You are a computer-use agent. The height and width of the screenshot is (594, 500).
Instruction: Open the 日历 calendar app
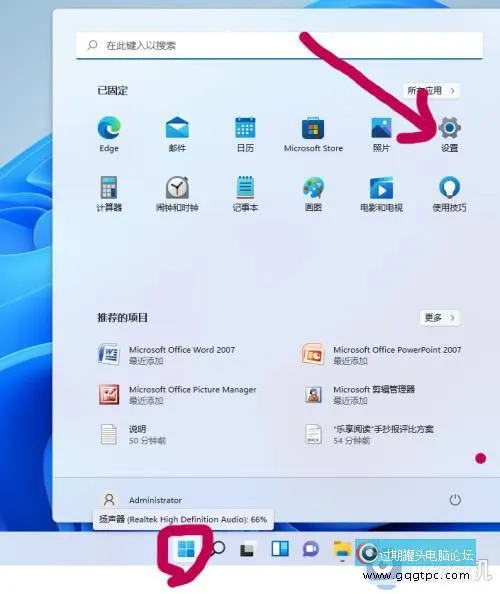click(x=245, y=134)
